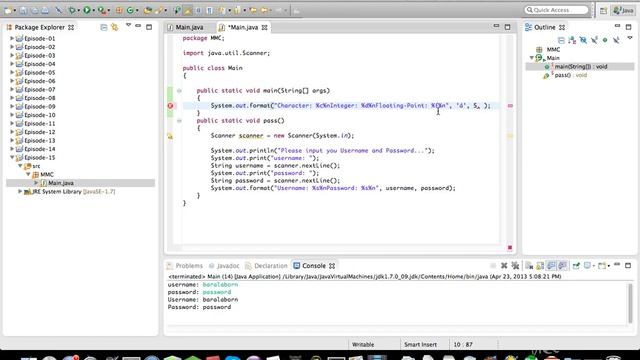Click Clear Console icon

[x=529, y=266]
